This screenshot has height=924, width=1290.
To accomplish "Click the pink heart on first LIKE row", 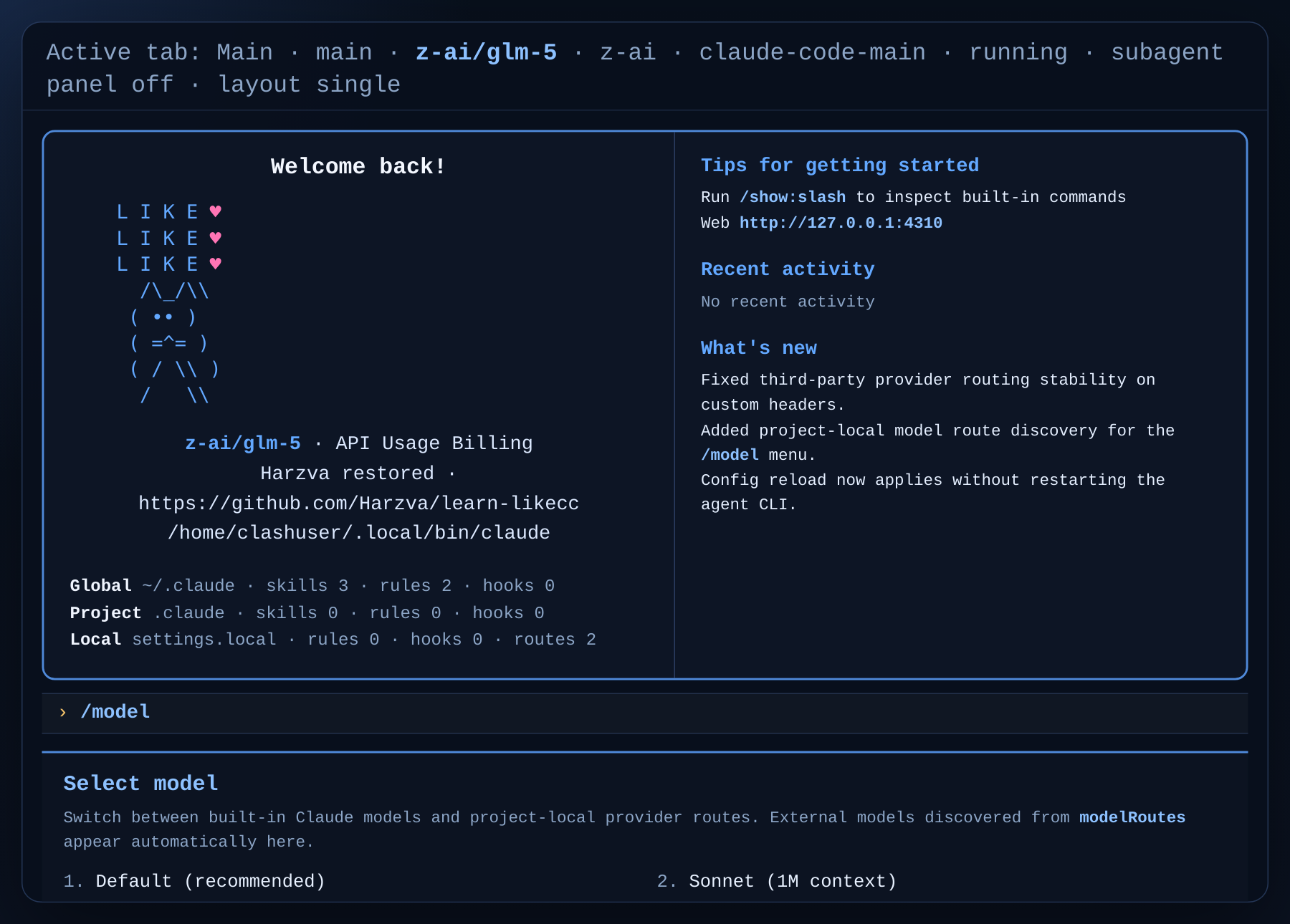I will pos(216,211).
